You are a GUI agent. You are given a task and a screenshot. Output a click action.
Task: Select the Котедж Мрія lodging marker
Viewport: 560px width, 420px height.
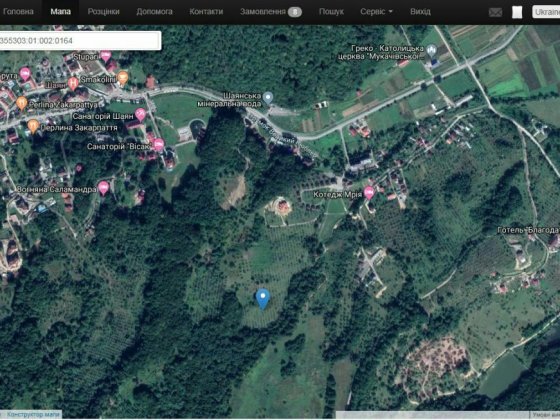pos(369,193)
